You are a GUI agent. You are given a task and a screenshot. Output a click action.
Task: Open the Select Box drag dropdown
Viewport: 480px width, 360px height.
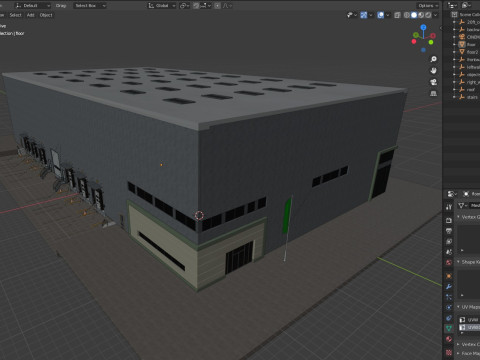tap(90, 6)
